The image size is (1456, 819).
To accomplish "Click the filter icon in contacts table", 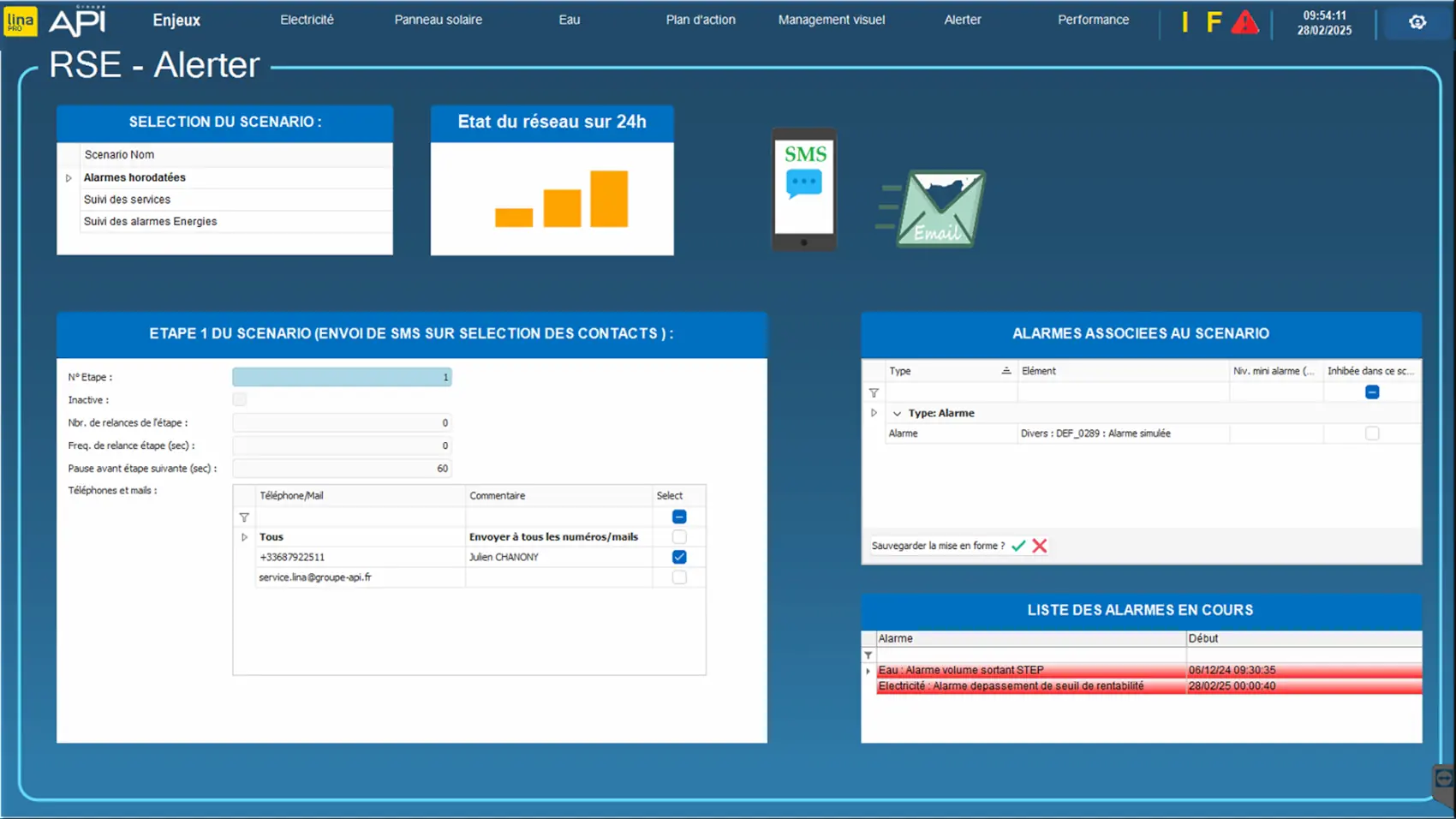I will point(244,517).
